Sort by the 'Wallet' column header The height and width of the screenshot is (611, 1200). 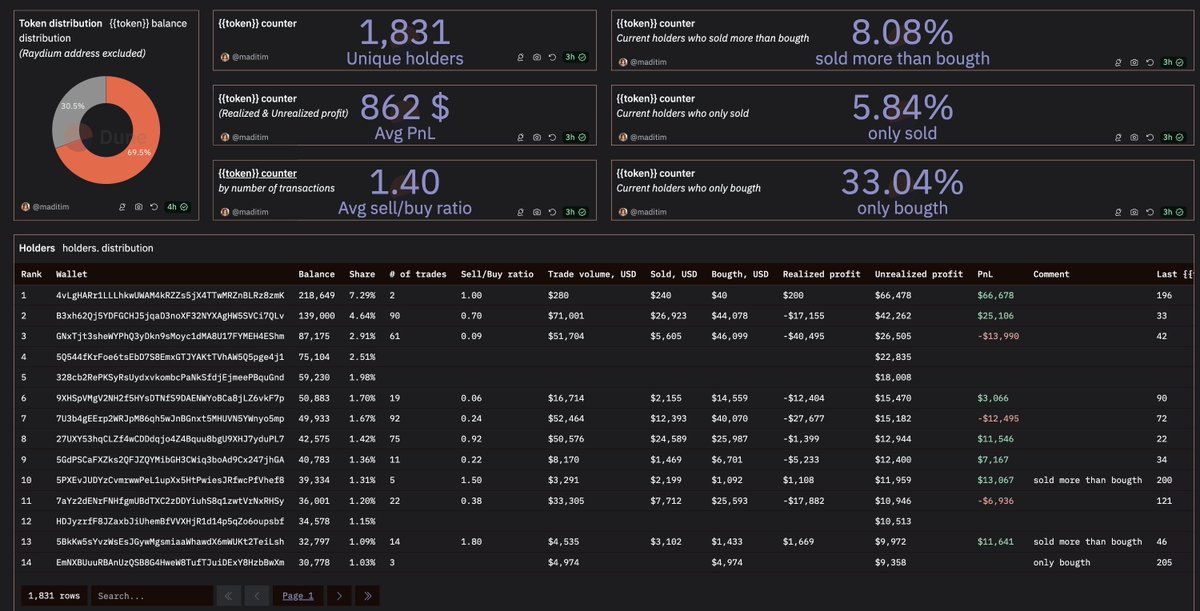[x=72, y=274]
